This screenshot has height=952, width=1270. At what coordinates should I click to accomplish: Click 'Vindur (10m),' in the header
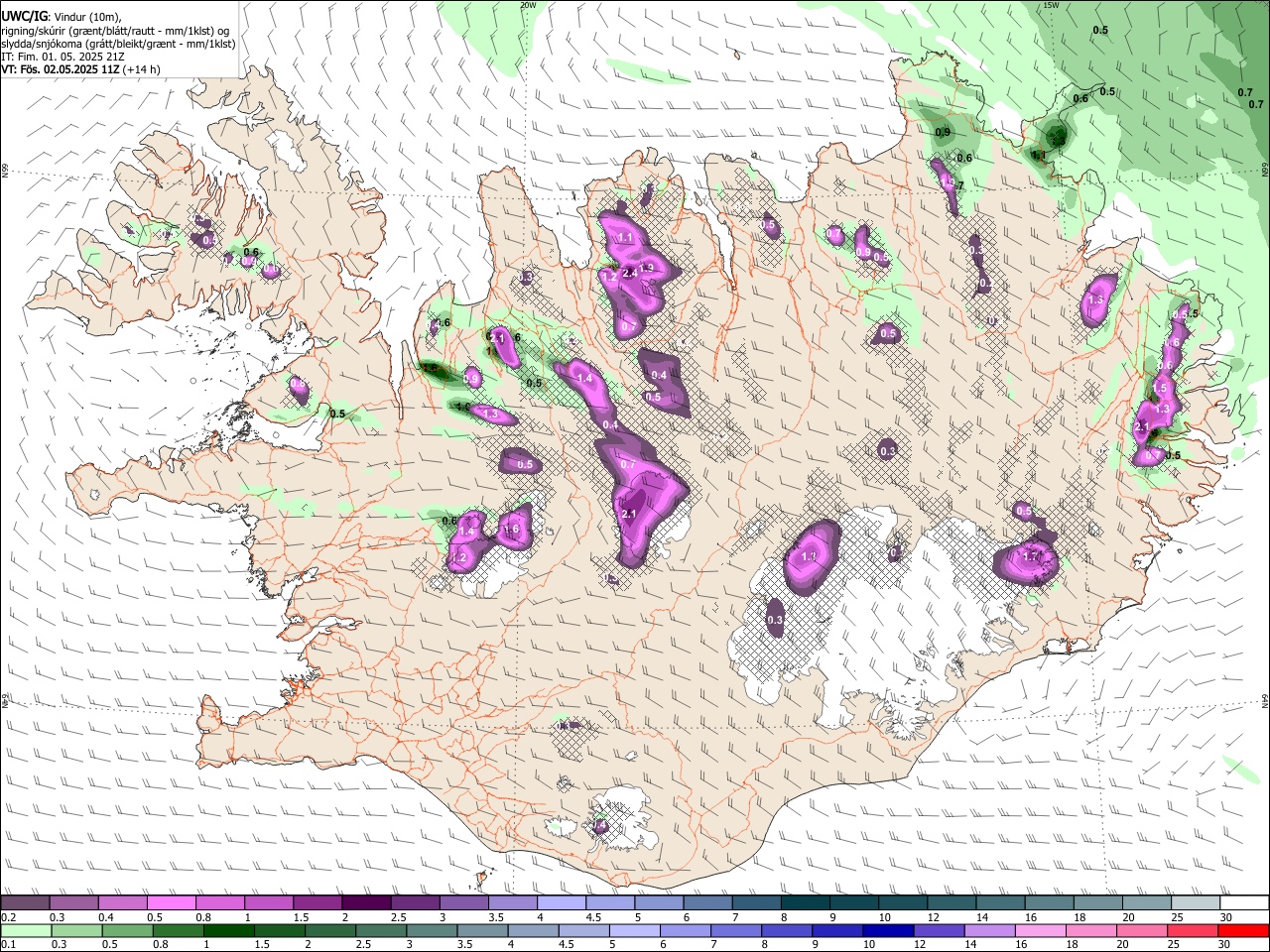[x=86, y=17]
